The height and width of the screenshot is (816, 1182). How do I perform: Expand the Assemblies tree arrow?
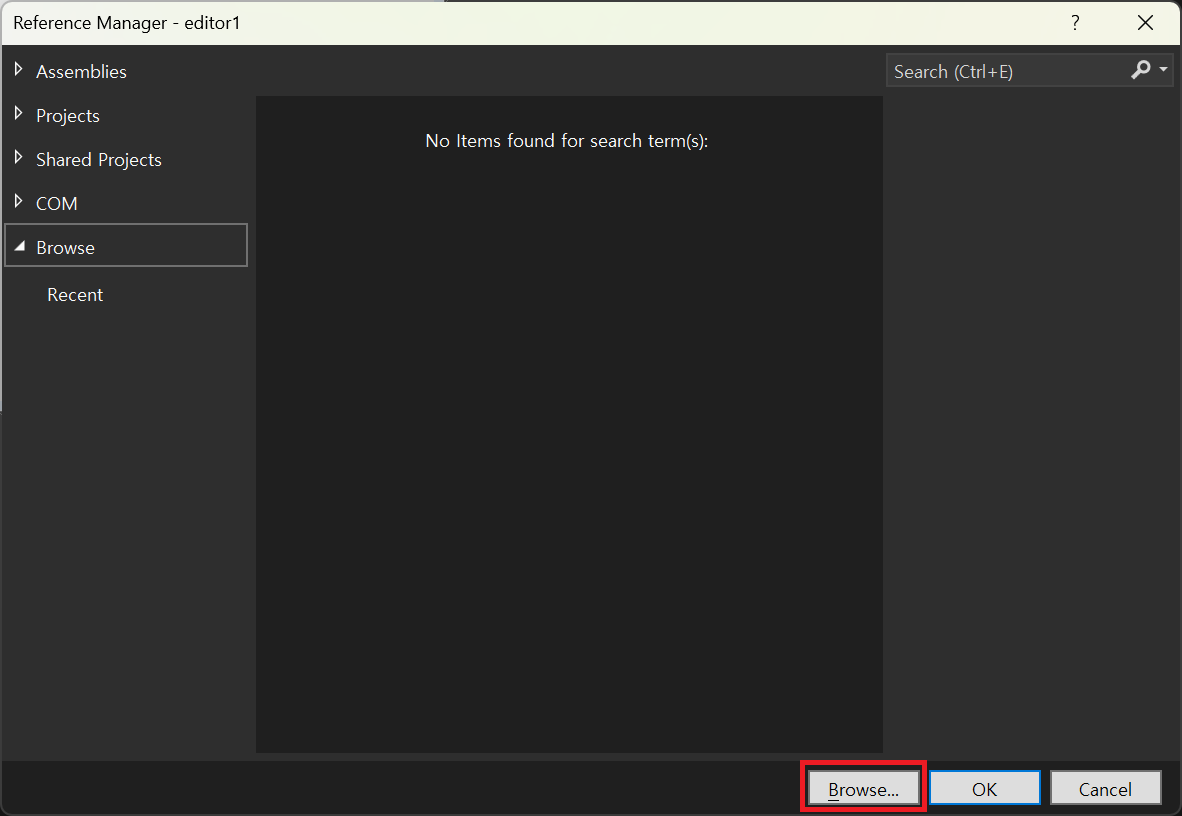pyautogui.click(x=19, y=69)
